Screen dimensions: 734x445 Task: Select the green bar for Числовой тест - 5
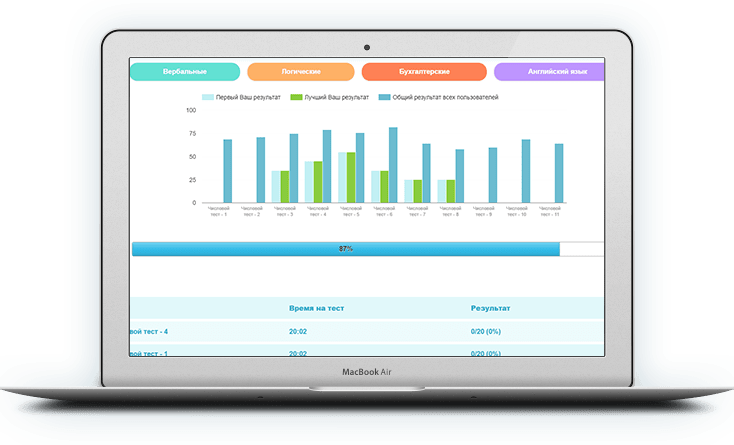coord(351,177)
